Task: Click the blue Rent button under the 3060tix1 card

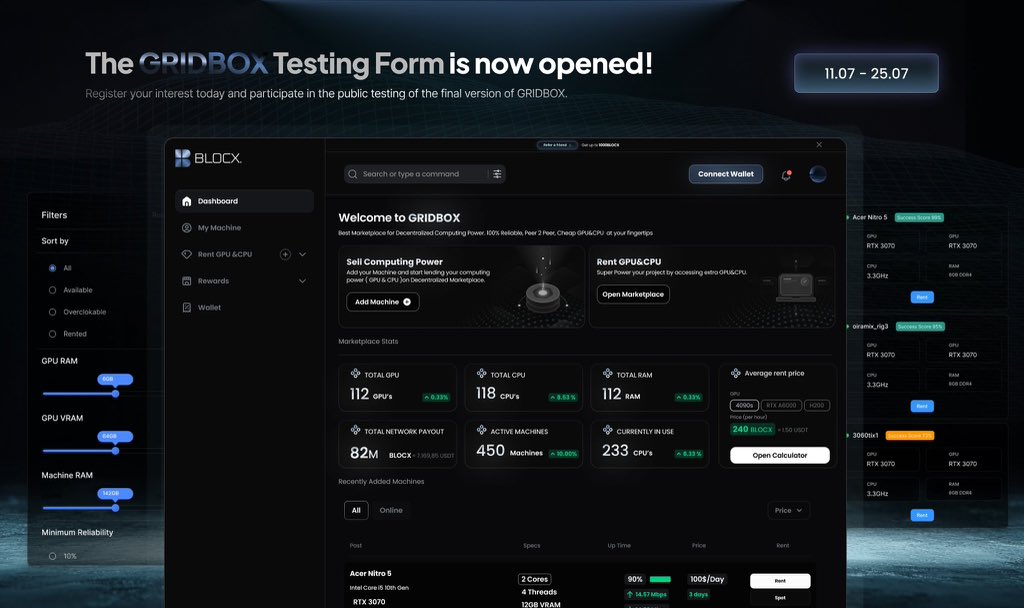Action: pyautogui.click(x=922, y=515)
